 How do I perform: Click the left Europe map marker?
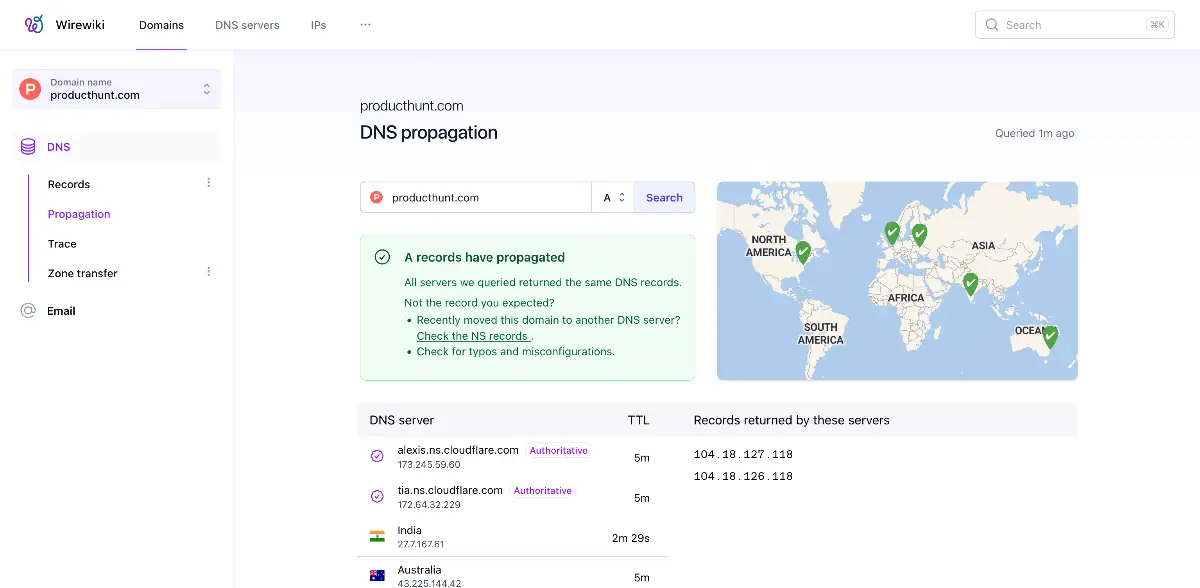click(892, 232)
